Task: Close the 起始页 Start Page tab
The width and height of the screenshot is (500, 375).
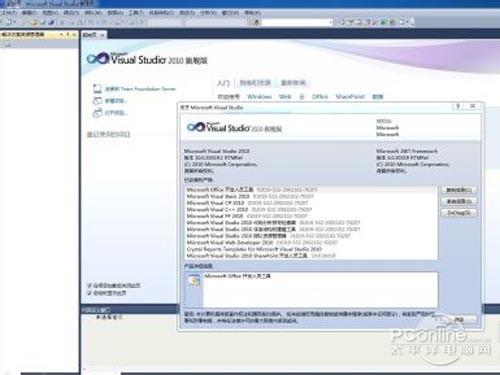Action: coord(102,35)
